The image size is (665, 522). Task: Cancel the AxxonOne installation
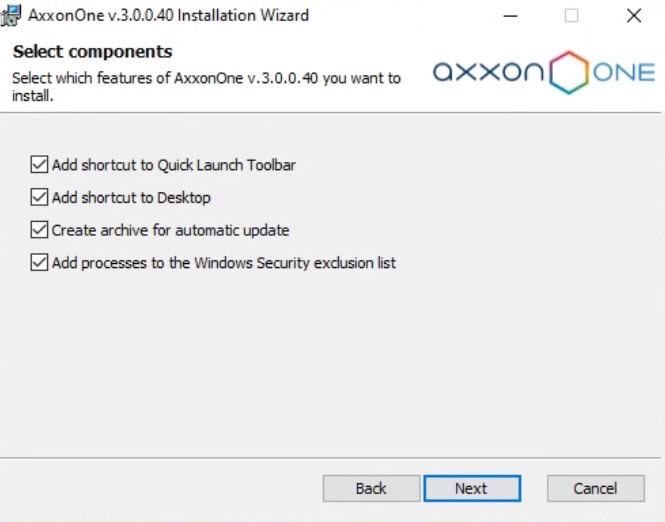pos(595,488)
